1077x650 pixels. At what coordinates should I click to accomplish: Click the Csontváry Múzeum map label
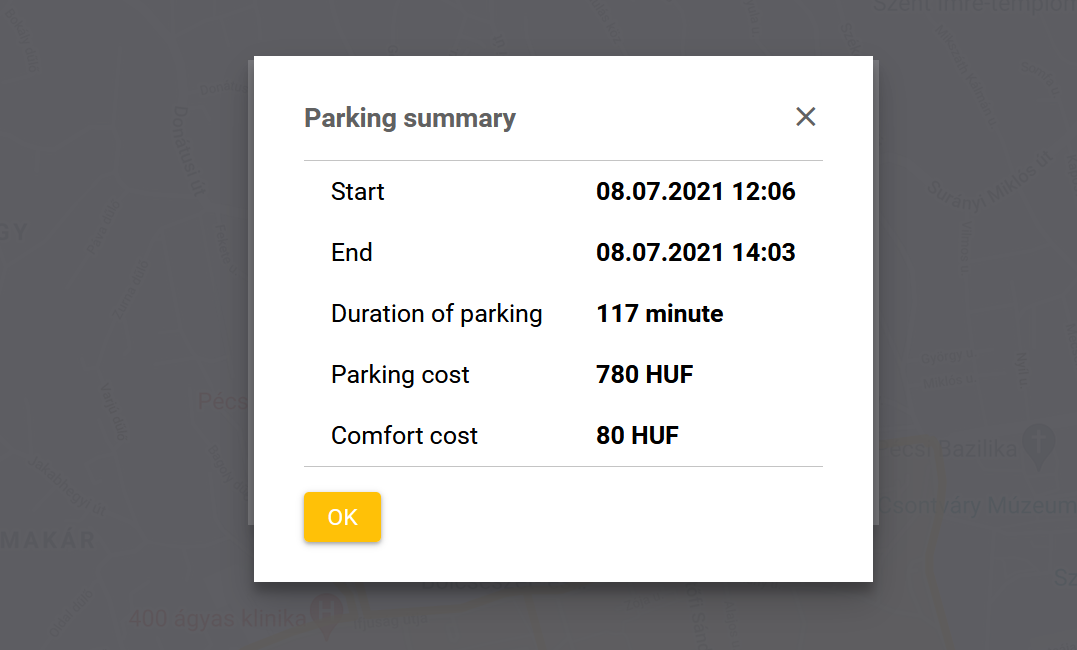pos(976,506)
